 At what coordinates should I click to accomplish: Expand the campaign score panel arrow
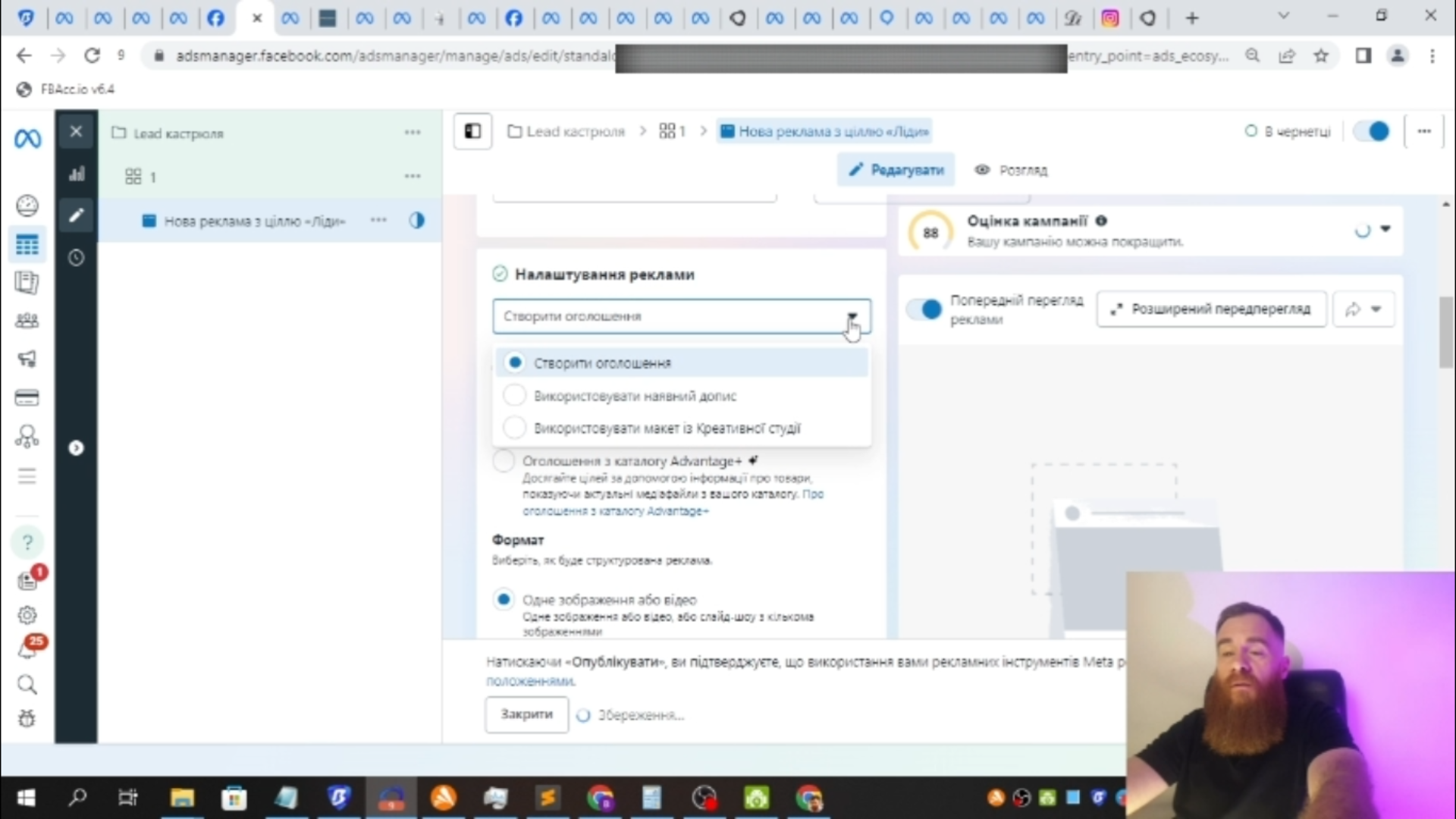(x=1385, y=229)
